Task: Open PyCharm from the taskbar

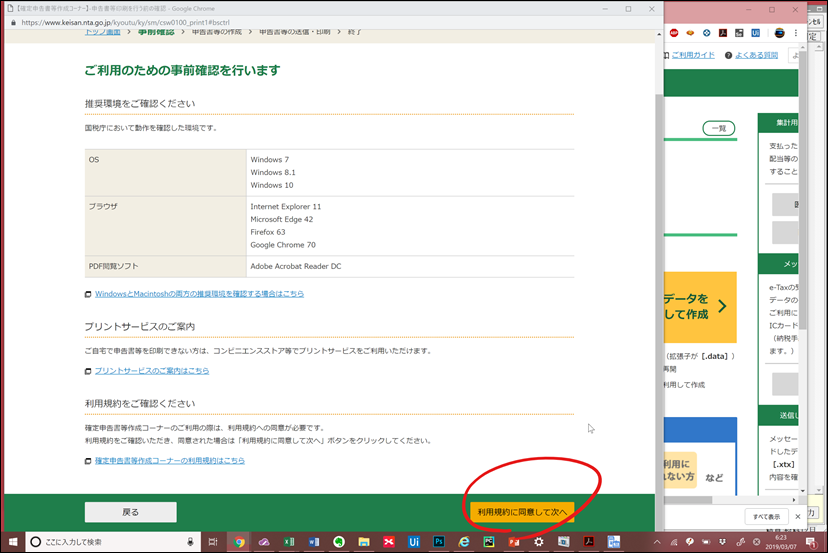Action: coord(488,541)
